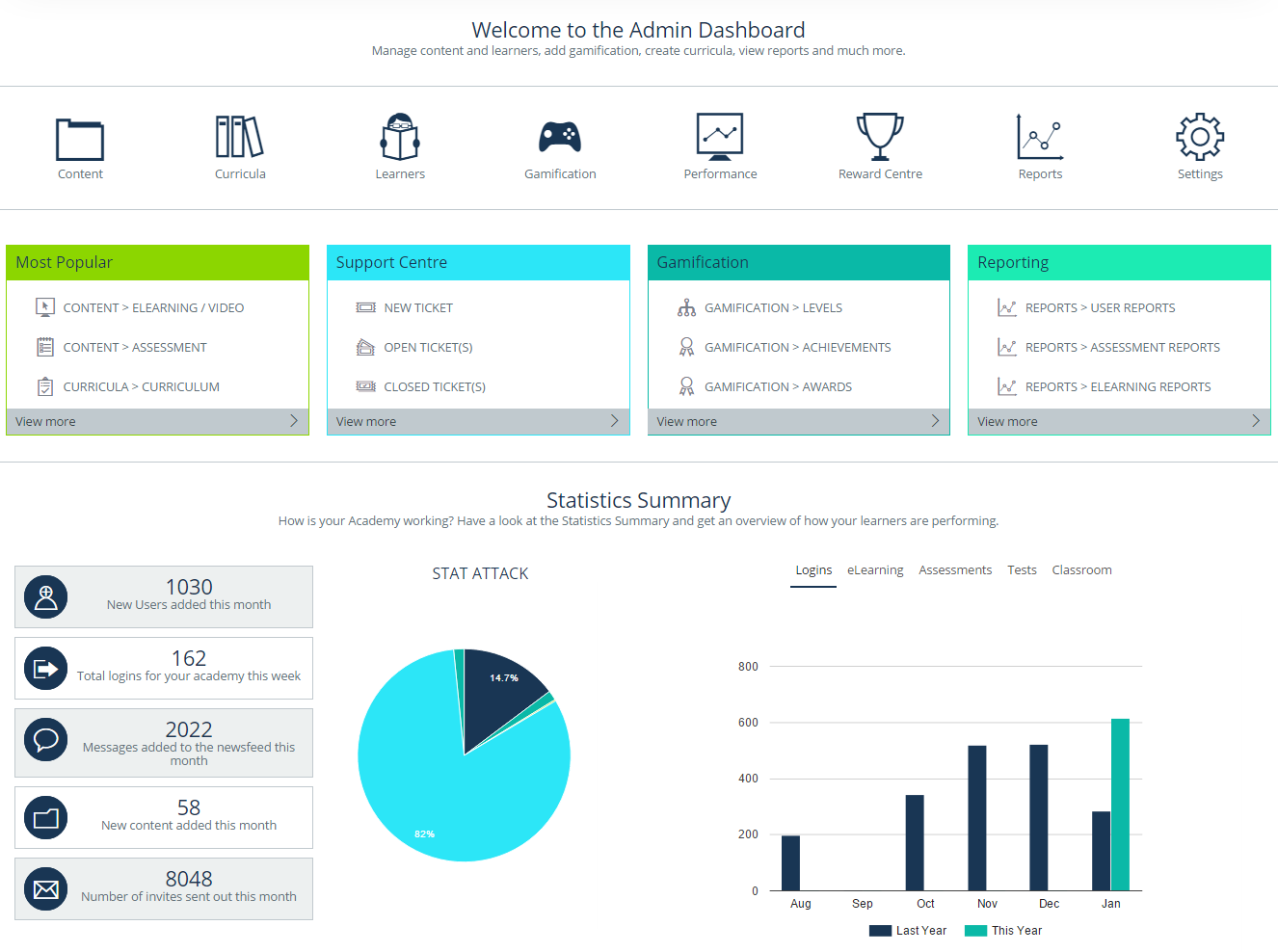
Task: Open the Assessments statistics tab
Action: 955,569
